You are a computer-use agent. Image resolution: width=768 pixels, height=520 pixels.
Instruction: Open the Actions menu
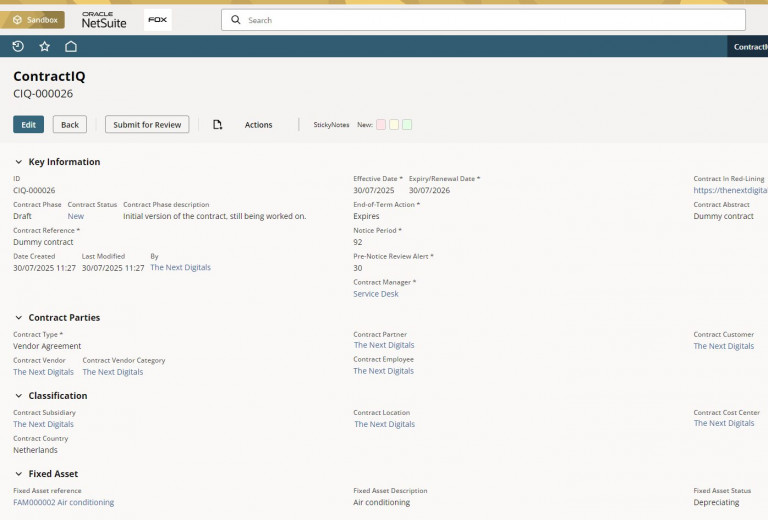click(x=258, y=125)
